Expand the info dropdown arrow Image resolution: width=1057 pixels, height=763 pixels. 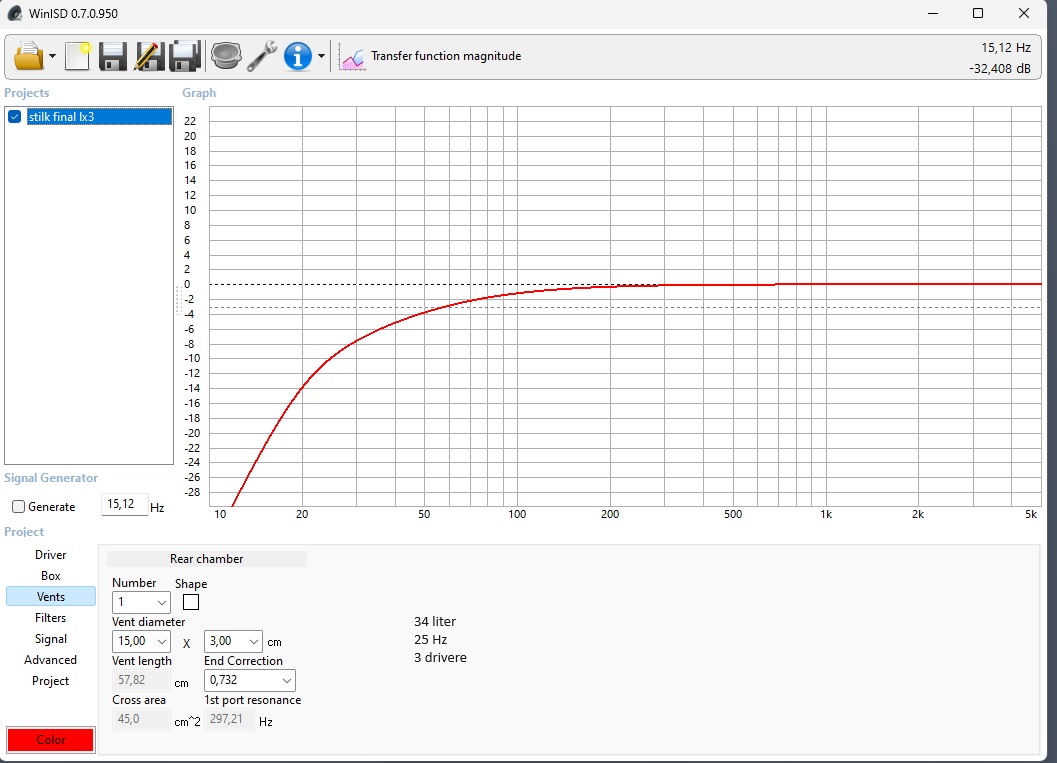[x=321, y=57]
